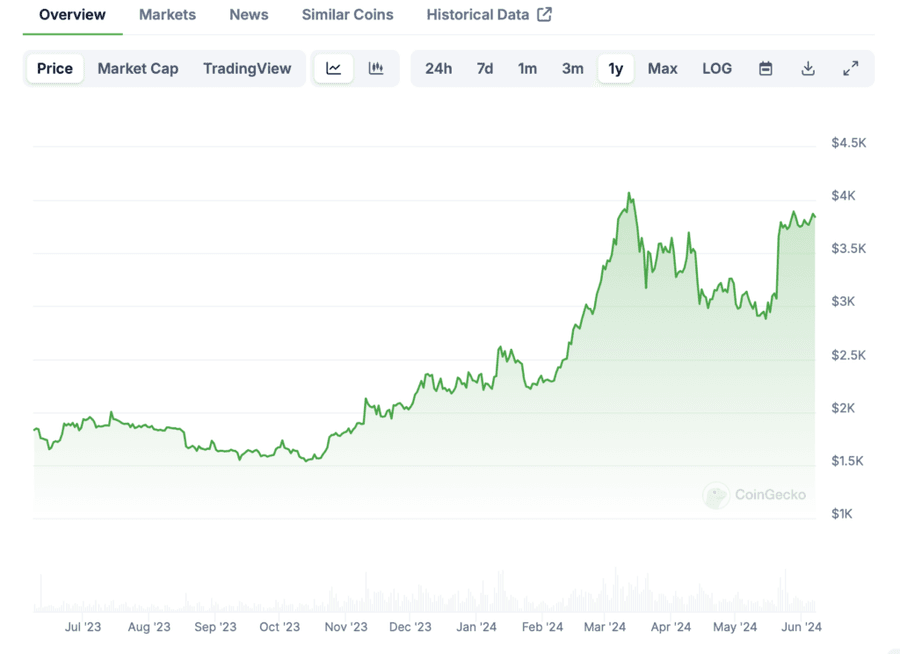The image size is (900, 654).
Task: Switch chart to 24h time range
Action: tap(438, 68)
